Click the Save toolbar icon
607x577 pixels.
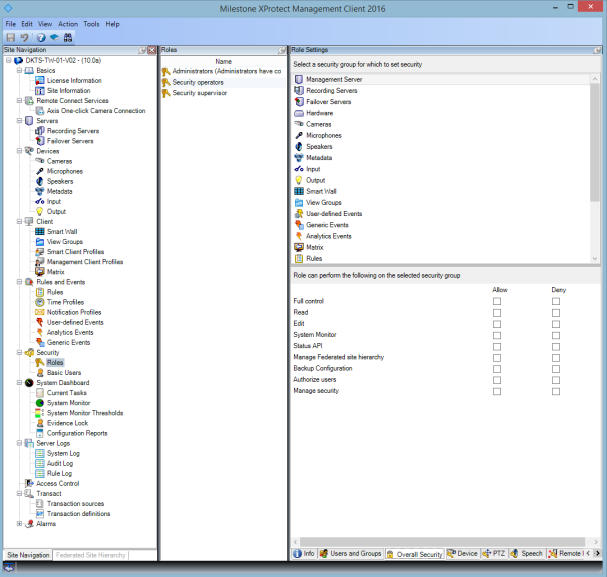click(x=10, y=38)
